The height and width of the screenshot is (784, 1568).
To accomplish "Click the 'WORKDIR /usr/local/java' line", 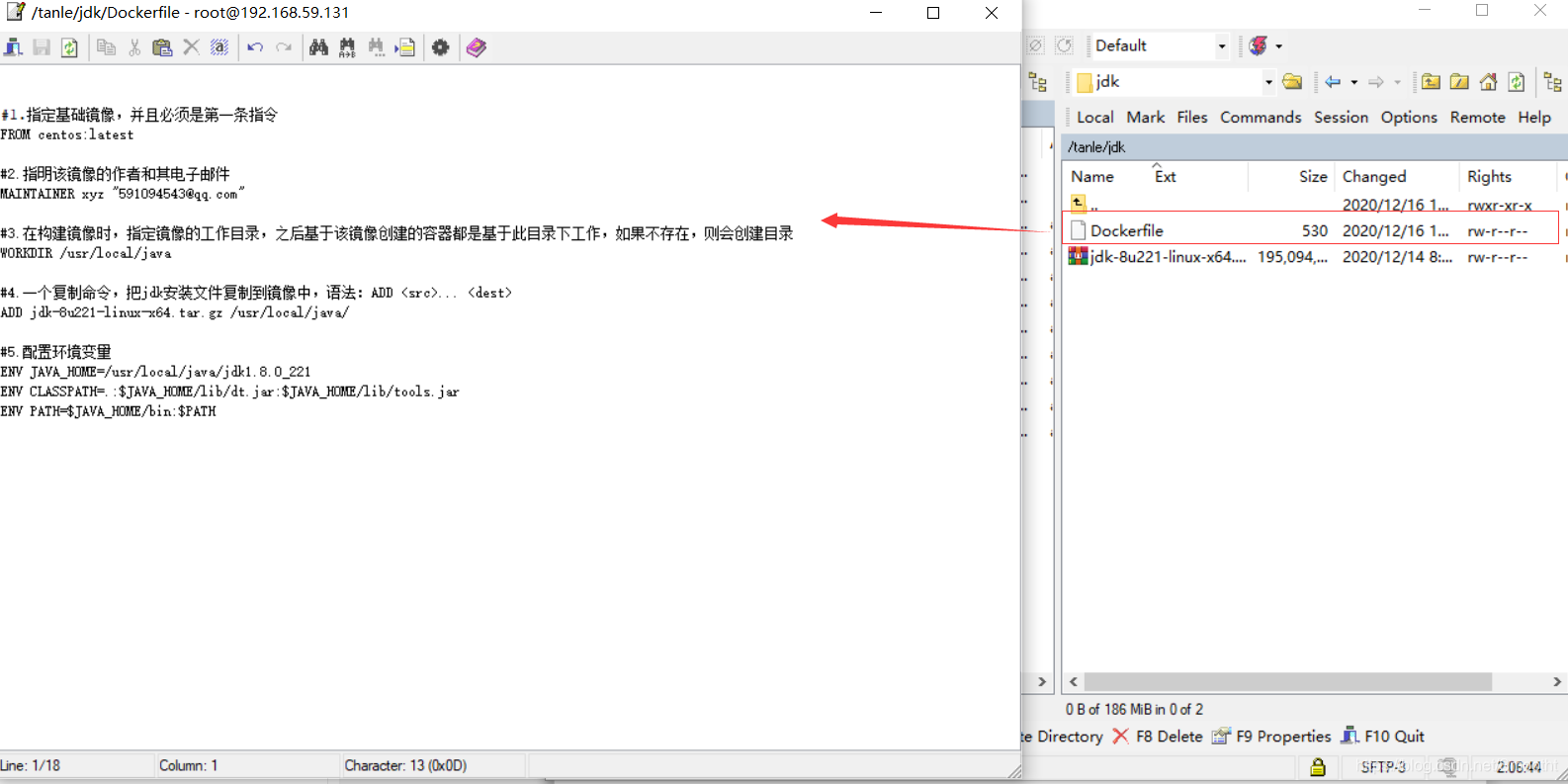I will pos(86,253).
